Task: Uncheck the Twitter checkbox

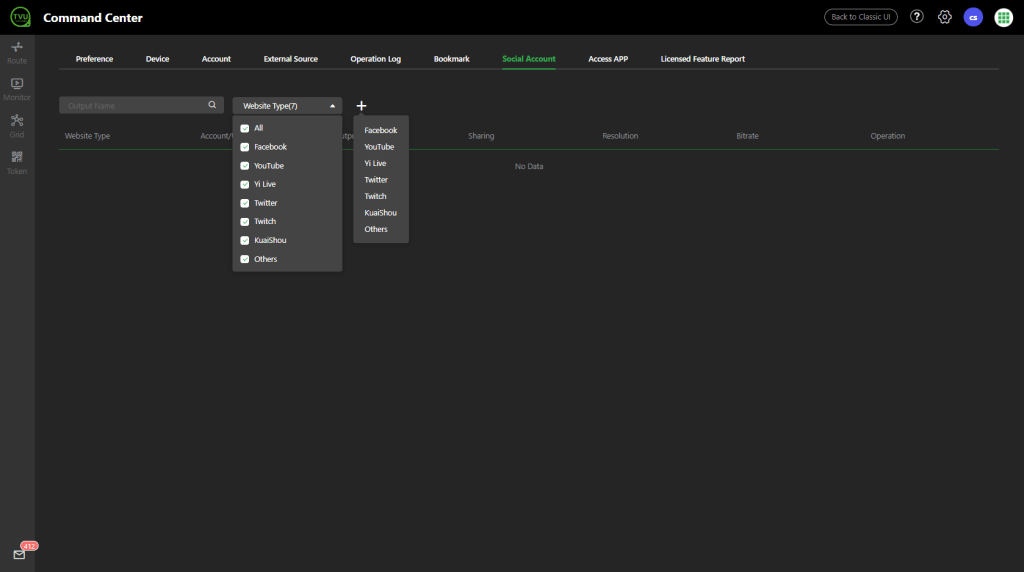Action: point(245,203)
